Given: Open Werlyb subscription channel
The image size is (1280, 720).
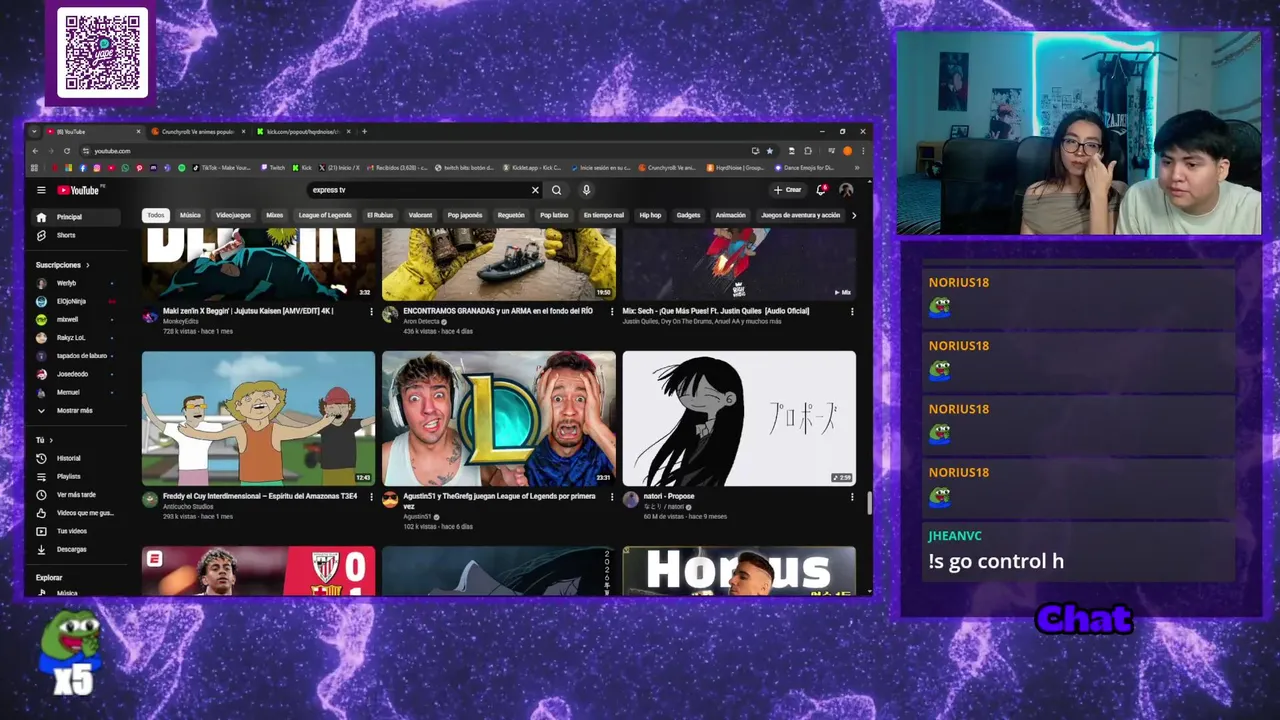Looking at the screenshot, I should (x=74, y=284).
